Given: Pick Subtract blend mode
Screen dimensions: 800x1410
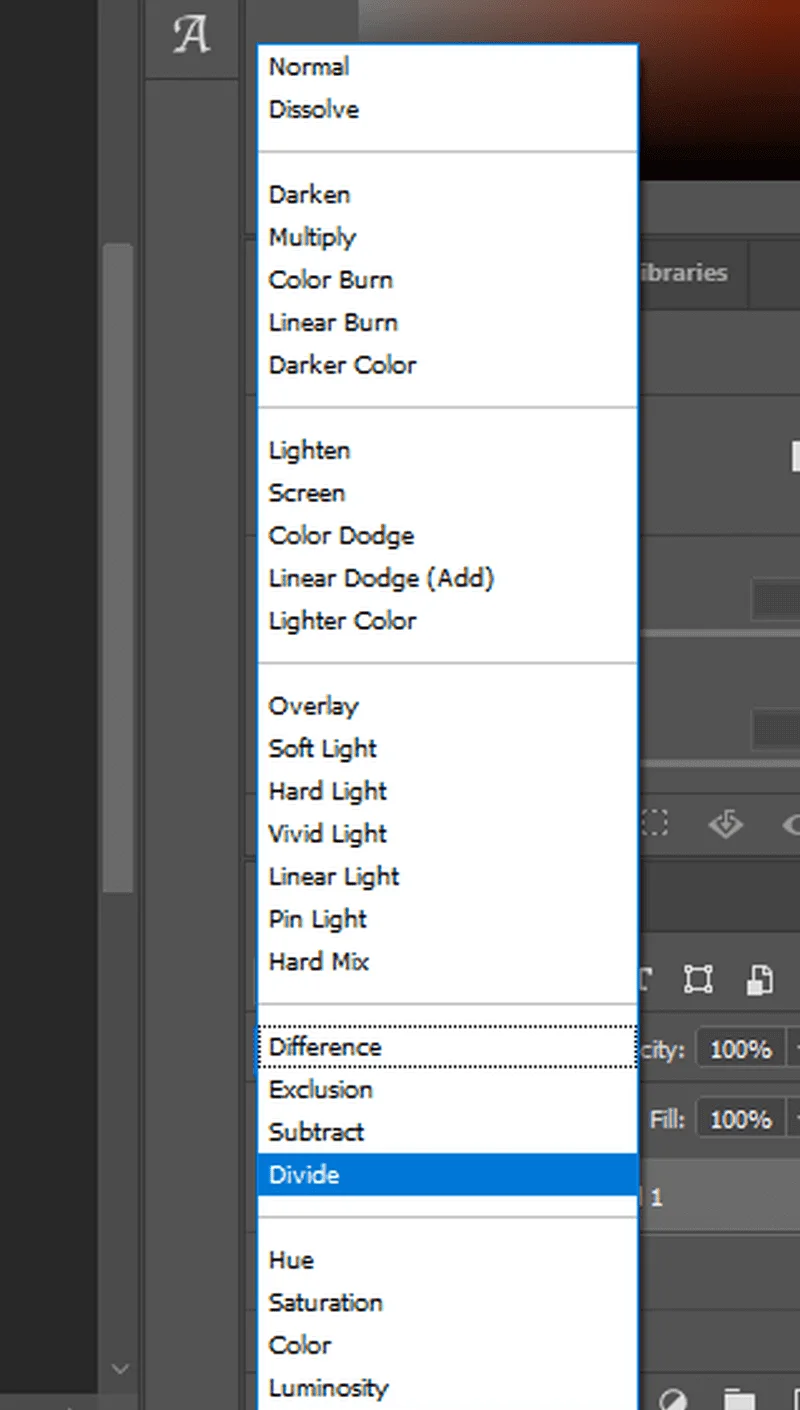Looking at the screenshot, I should (x=447, y=1132).
